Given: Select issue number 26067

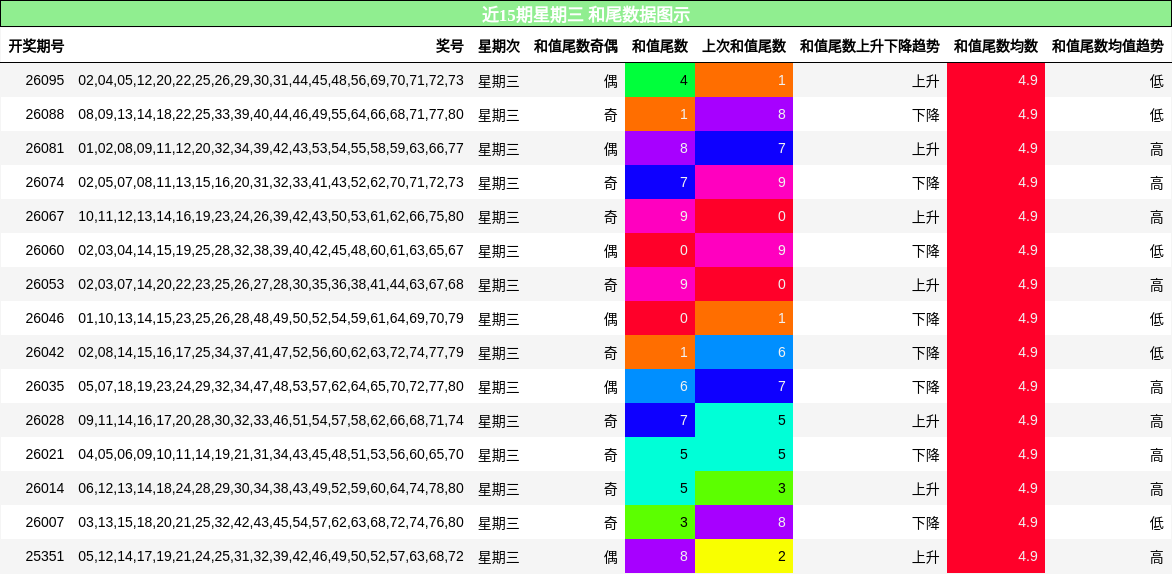Looking at the screenshot, I should [x=45, y=217].
